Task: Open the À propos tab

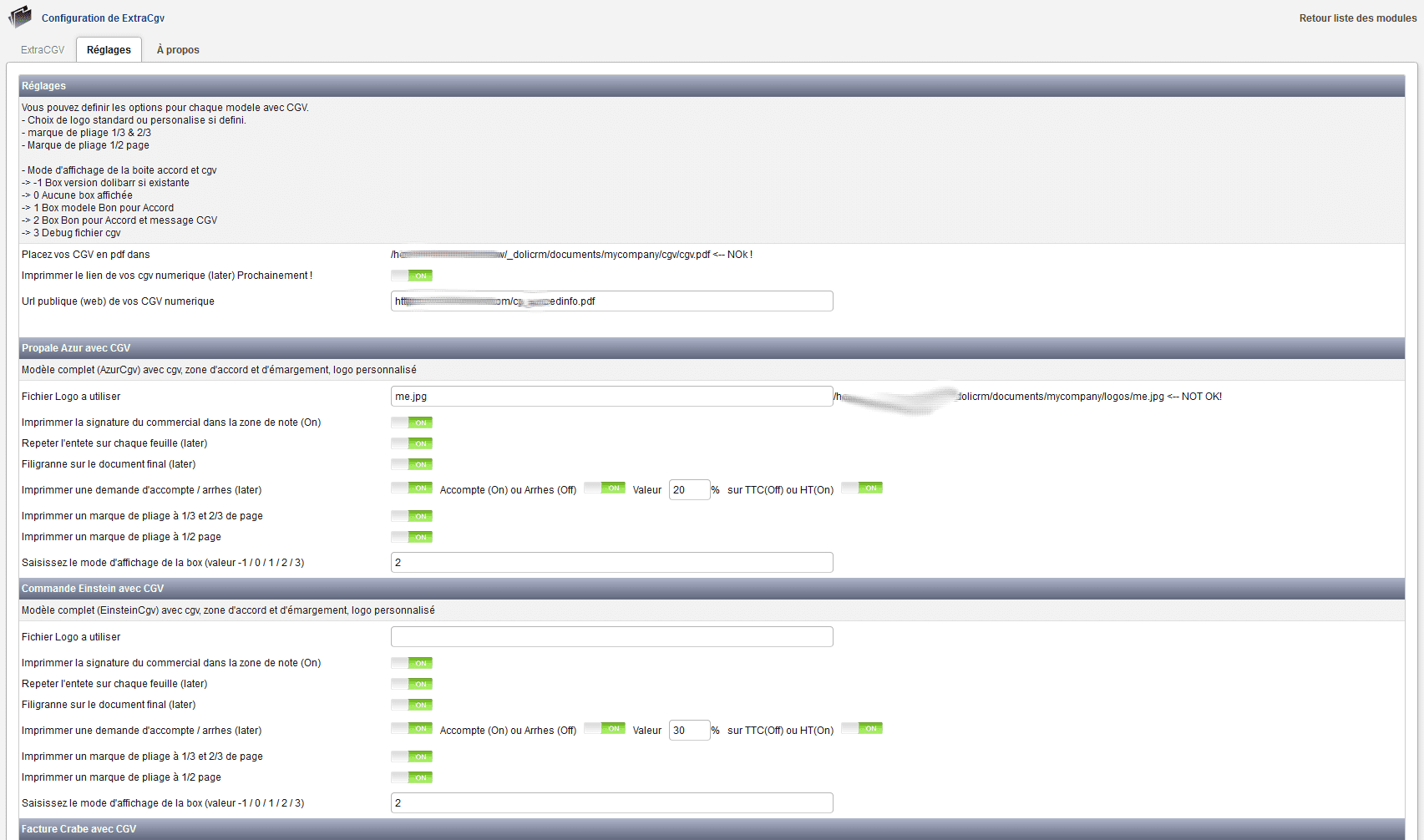Action: (177, 49)
